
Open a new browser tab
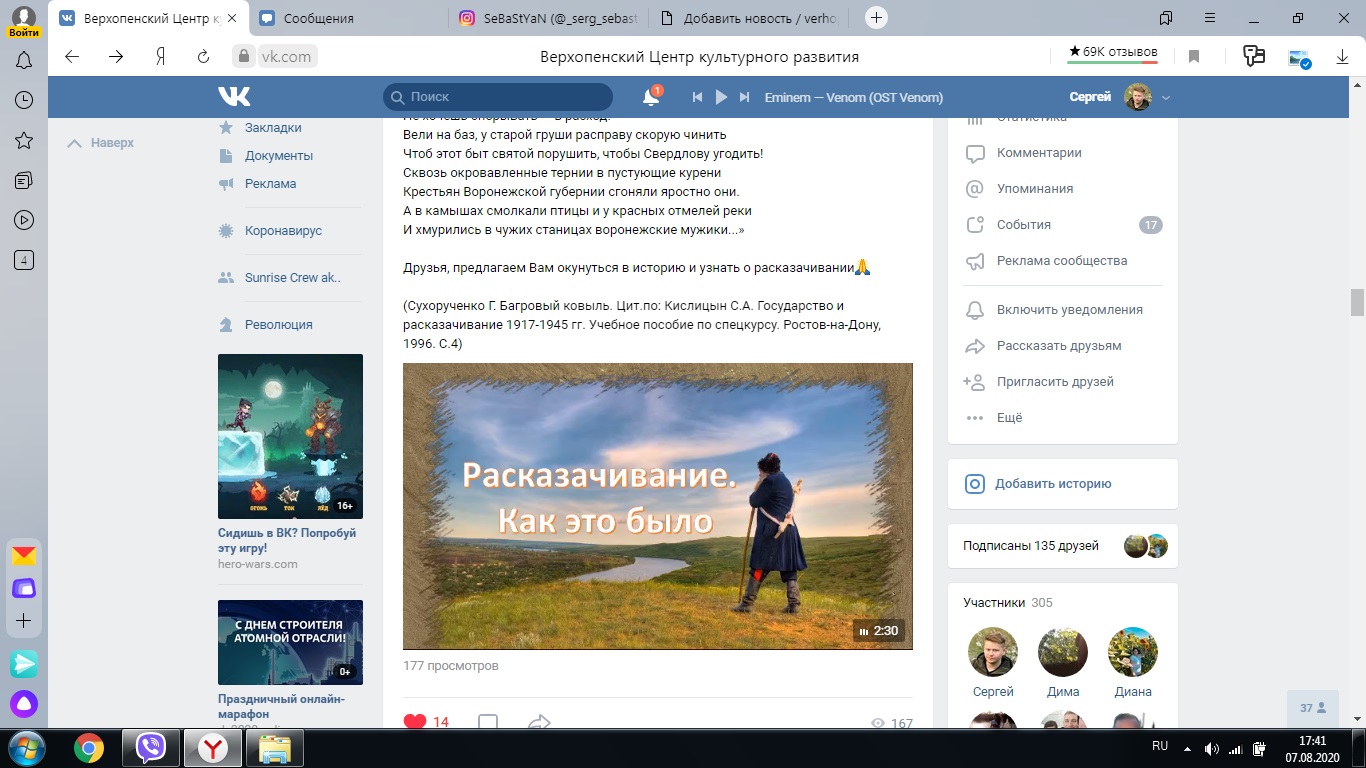coord(876,17)
